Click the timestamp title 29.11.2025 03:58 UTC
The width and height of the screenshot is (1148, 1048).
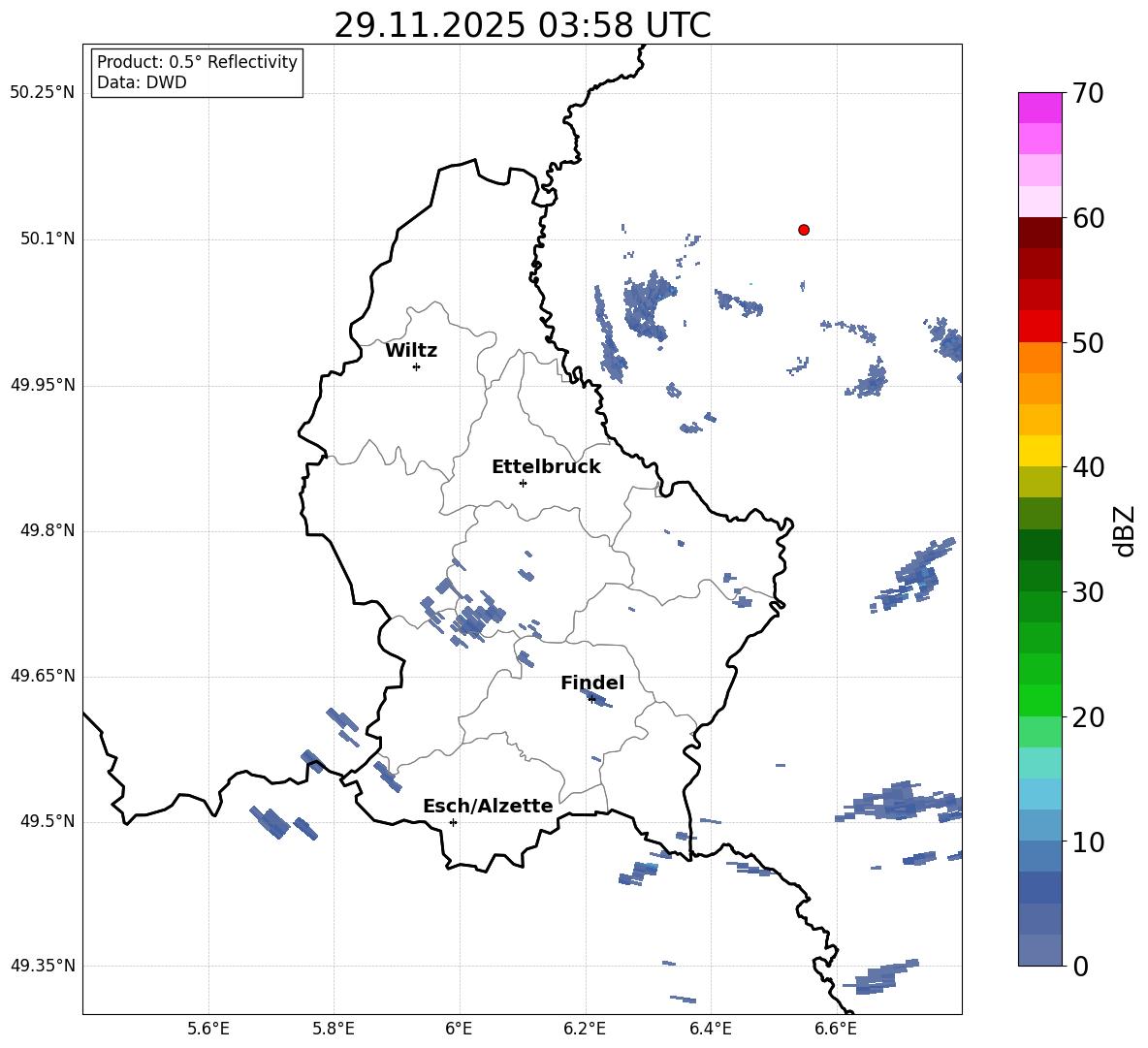pos(522,25)
